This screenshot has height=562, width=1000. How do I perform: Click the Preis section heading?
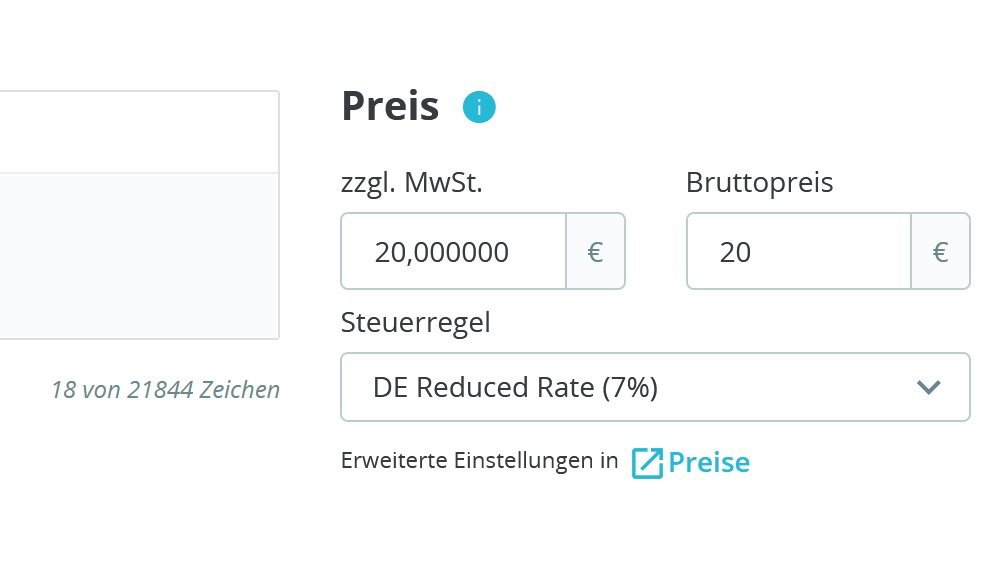point(390,106)
